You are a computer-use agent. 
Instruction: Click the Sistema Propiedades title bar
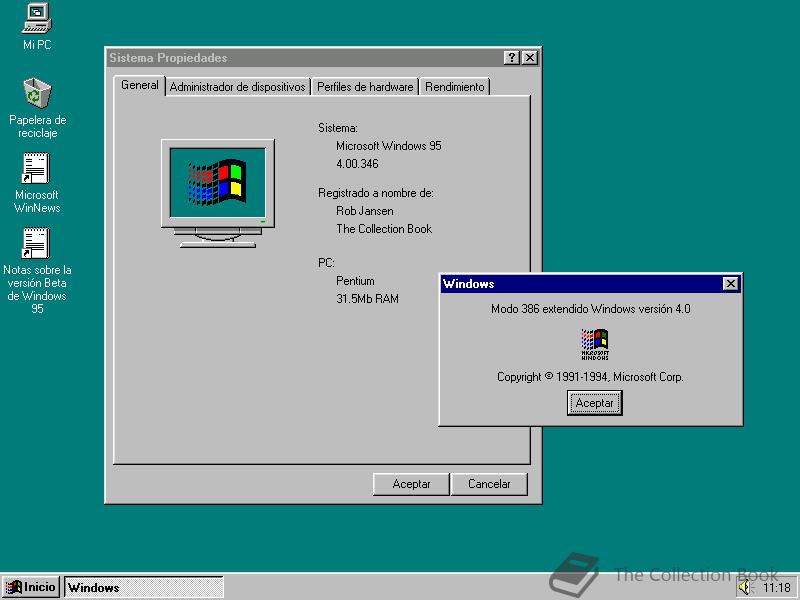(x=305, y=58)
